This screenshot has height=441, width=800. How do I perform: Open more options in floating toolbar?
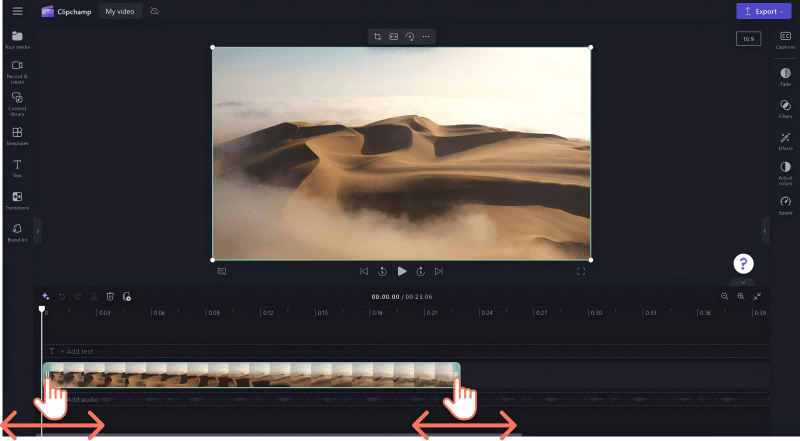(426, 36)
